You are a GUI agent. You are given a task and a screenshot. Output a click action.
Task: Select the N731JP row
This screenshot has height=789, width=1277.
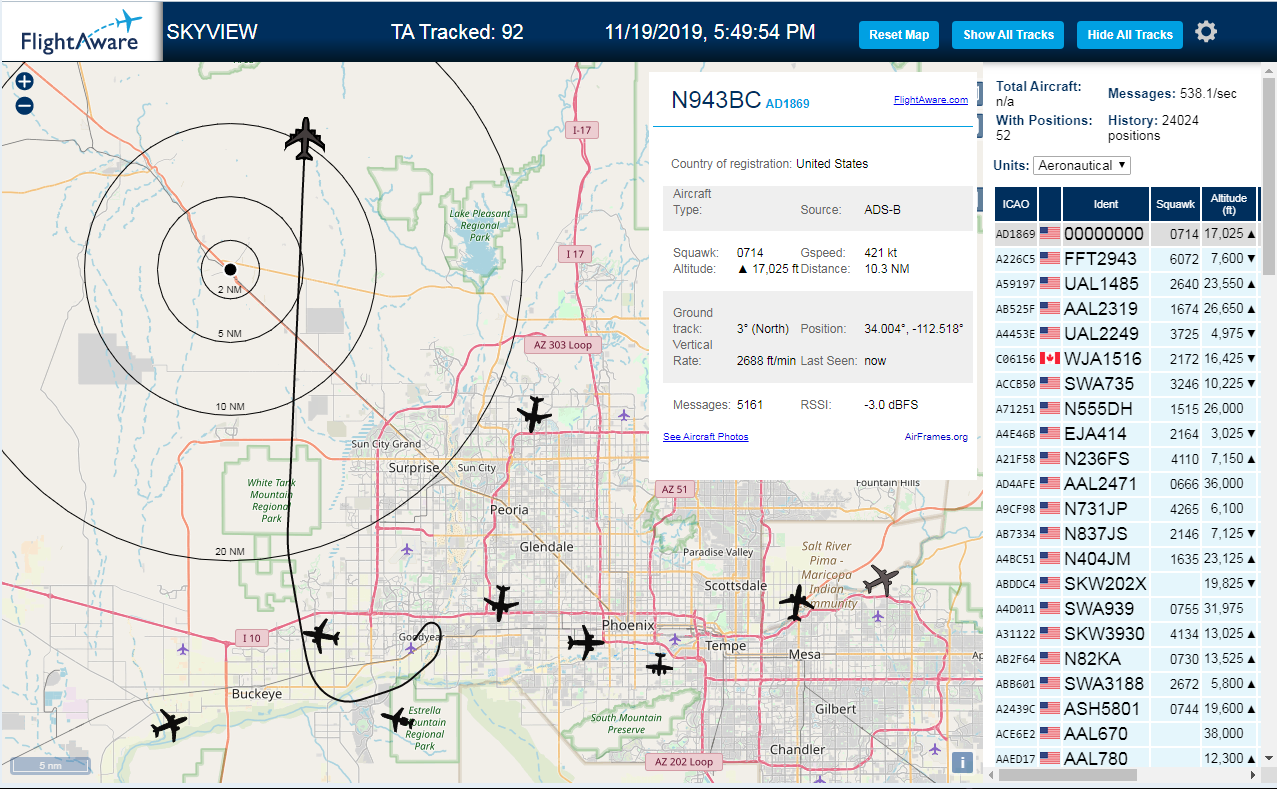(1125, 508)
